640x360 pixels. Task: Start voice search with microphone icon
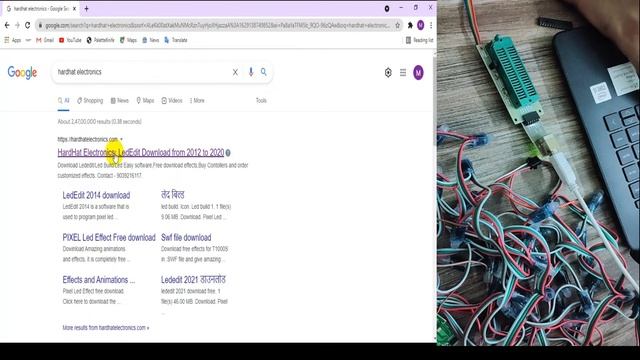click(x=251, y=72)
